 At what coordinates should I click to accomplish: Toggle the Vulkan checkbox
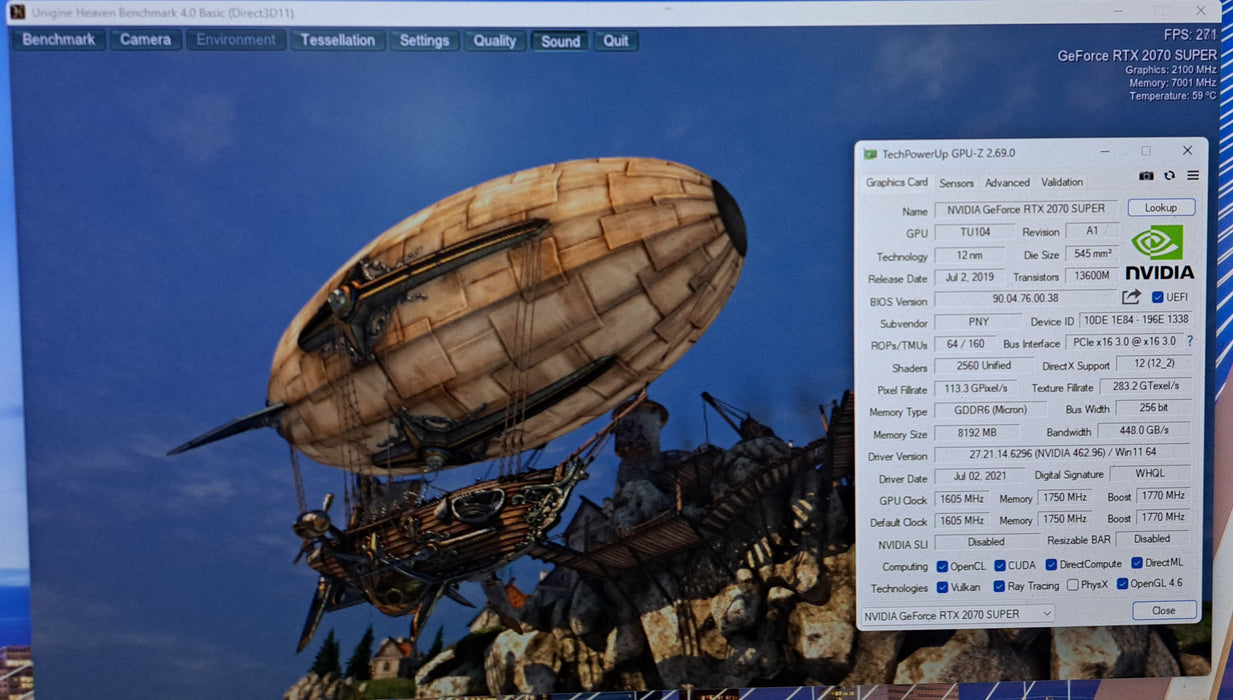(942, 587)
